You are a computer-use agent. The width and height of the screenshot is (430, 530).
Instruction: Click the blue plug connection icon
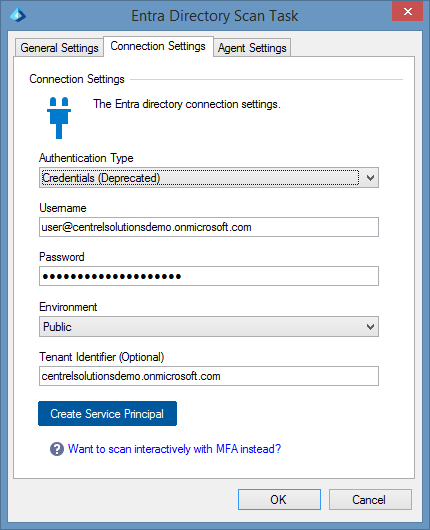click(x=59, y=118)
